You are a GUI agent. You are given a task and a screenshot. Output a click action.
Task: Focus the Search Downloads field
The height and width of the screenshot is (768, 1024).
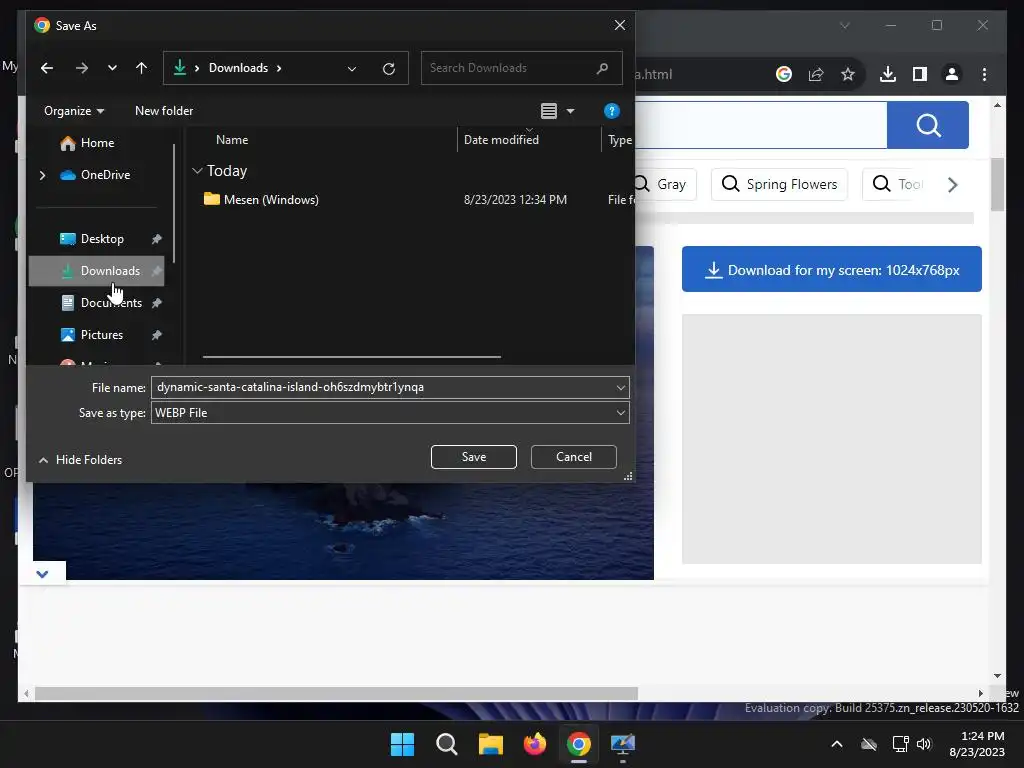pyautogui.click(x=521, y=68)
